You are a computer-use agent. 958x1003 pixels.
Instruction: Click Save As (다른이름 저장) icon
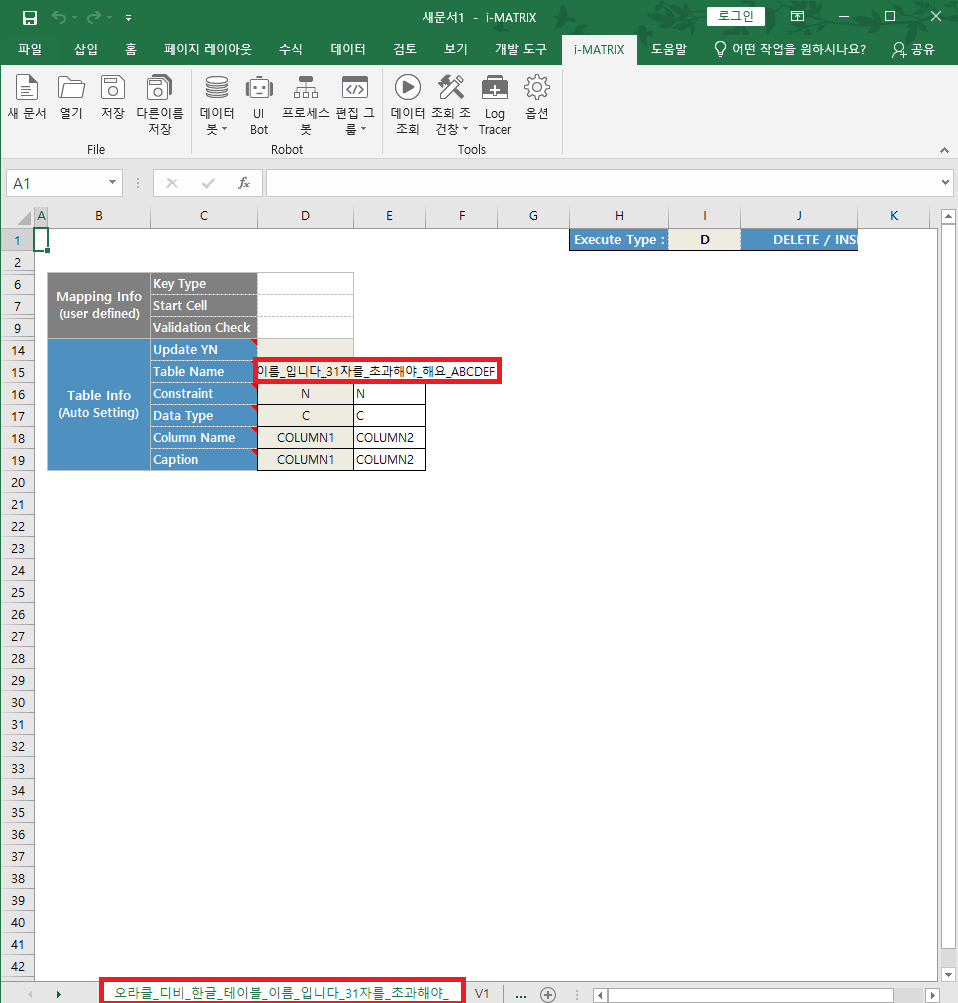[x=159, y=104]
